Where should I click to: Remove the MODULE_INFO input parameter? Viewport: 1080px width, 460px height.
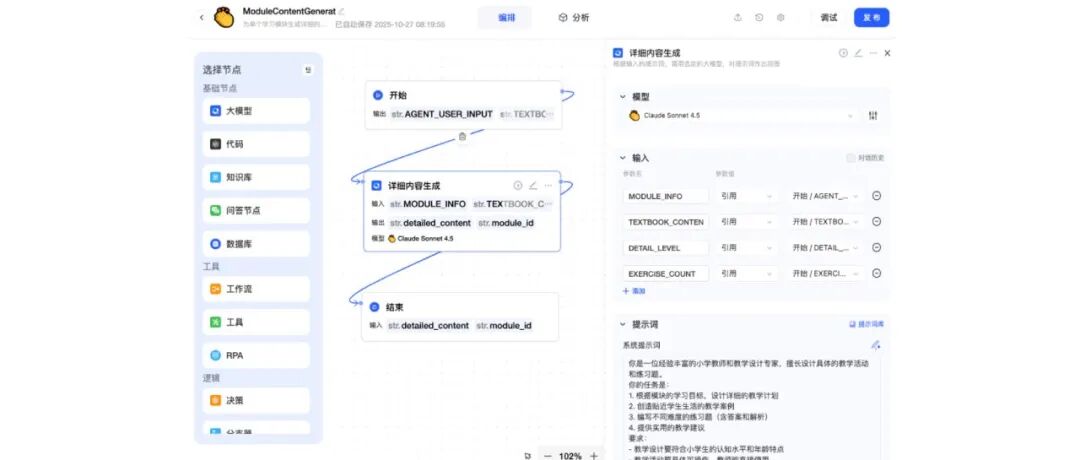[877, 196]
